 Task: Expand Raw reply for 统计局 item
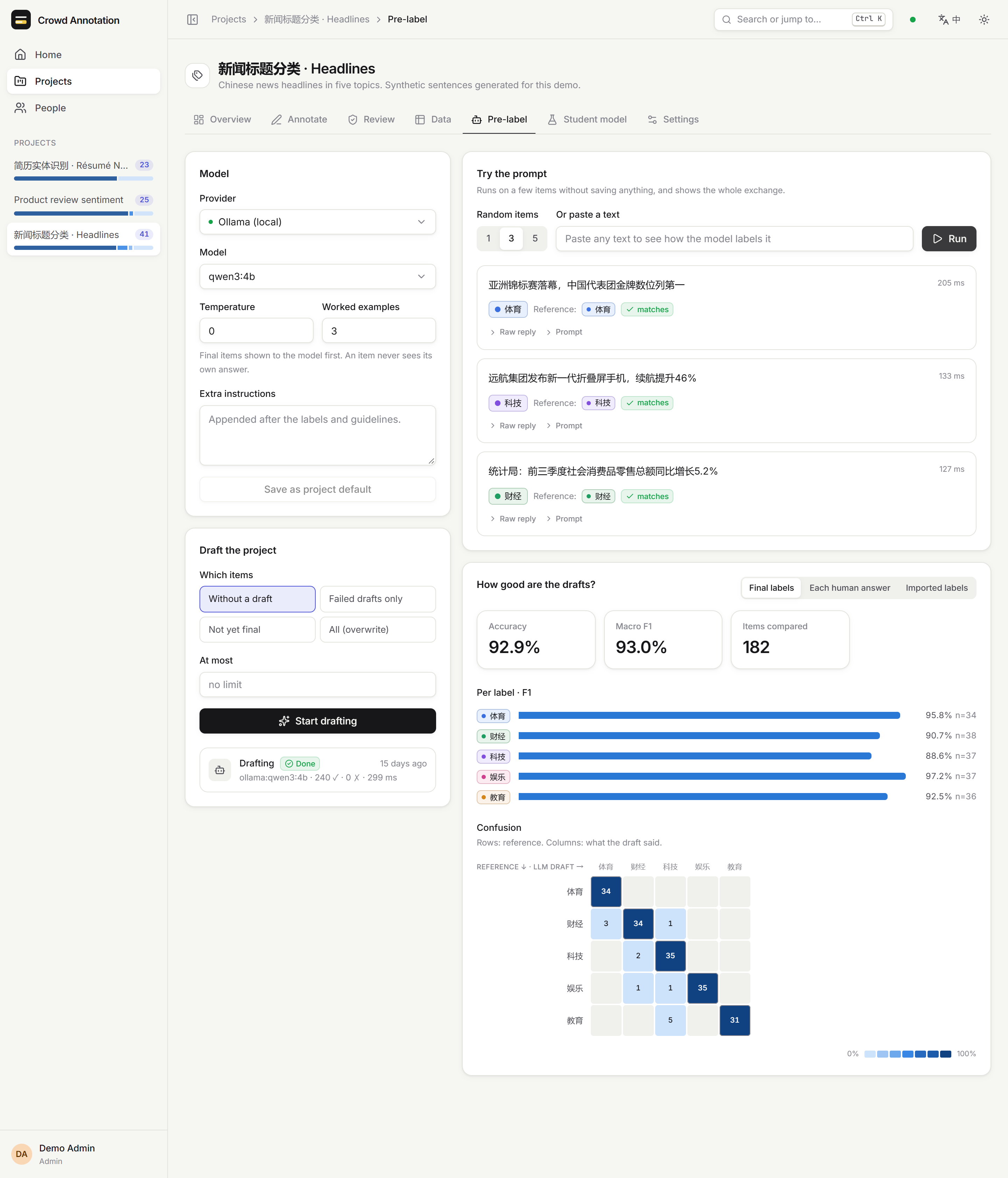pos(513,519)
